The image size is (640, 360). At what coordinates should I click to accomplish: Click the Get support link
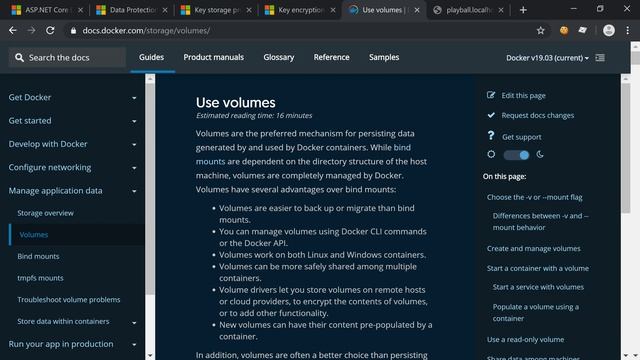[522, 137]
